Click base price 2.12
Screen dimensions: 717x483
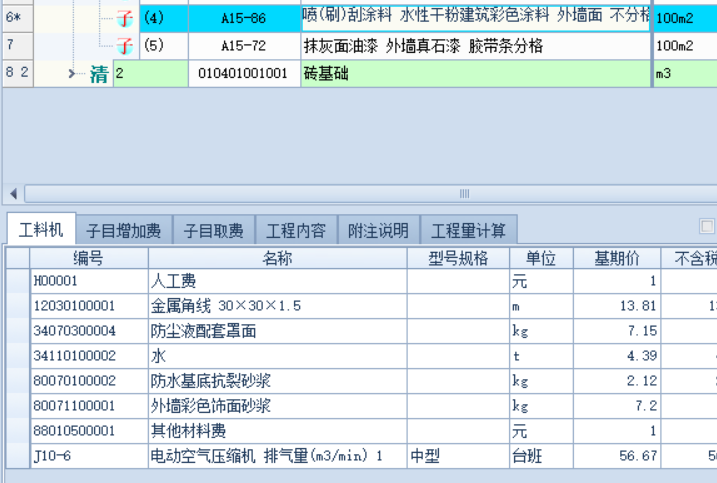617,381
